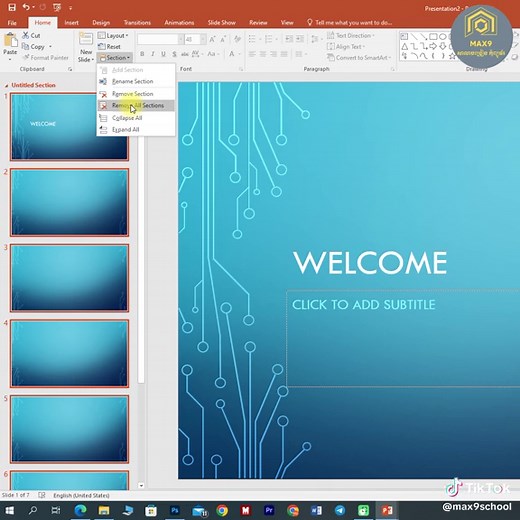
Task: Open the Text Direction dropdown
Action: tap(351, 35)
